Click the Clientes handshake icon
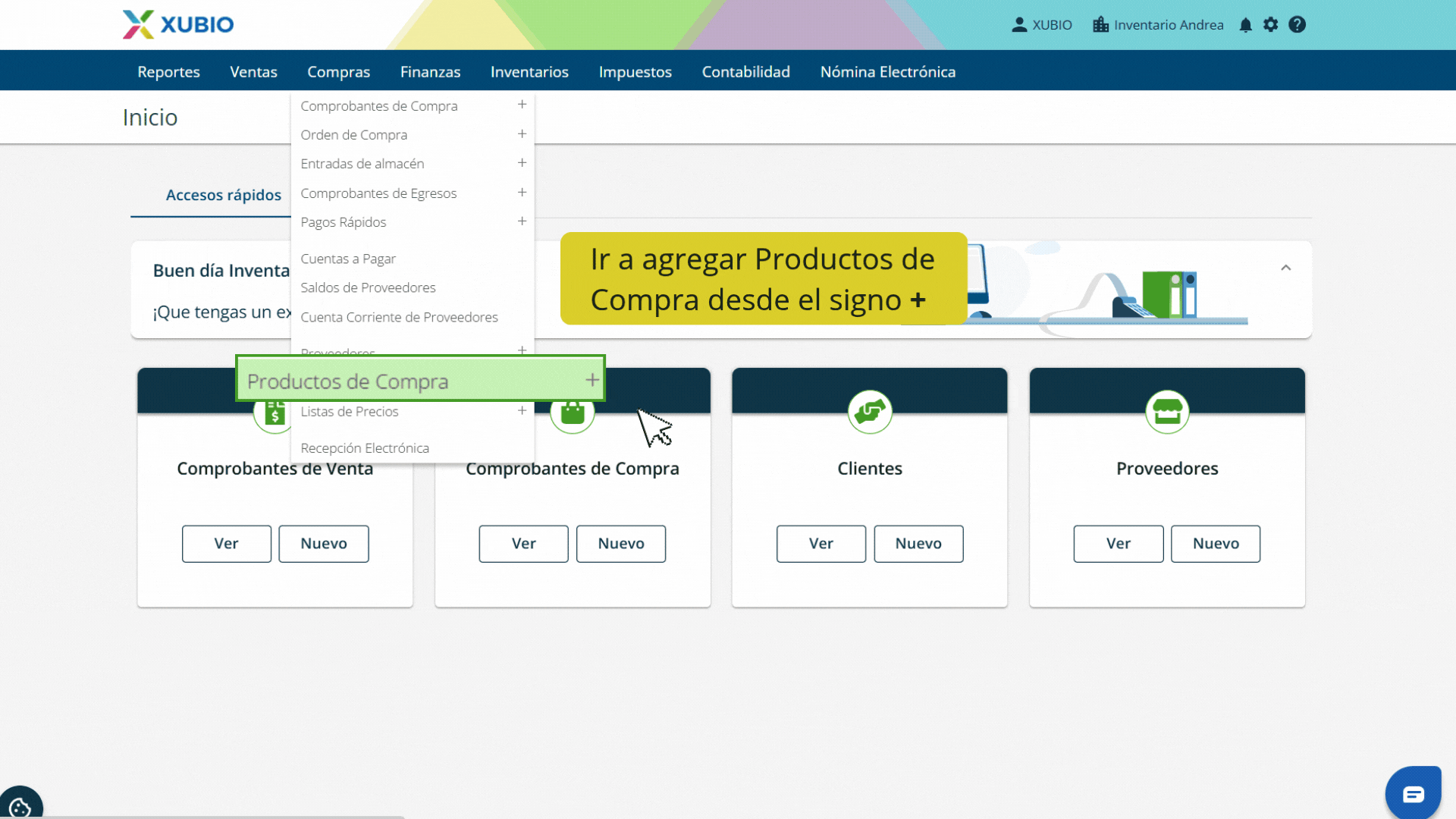This screenshot has height=819, width=1456. click(x=870, y=412)
